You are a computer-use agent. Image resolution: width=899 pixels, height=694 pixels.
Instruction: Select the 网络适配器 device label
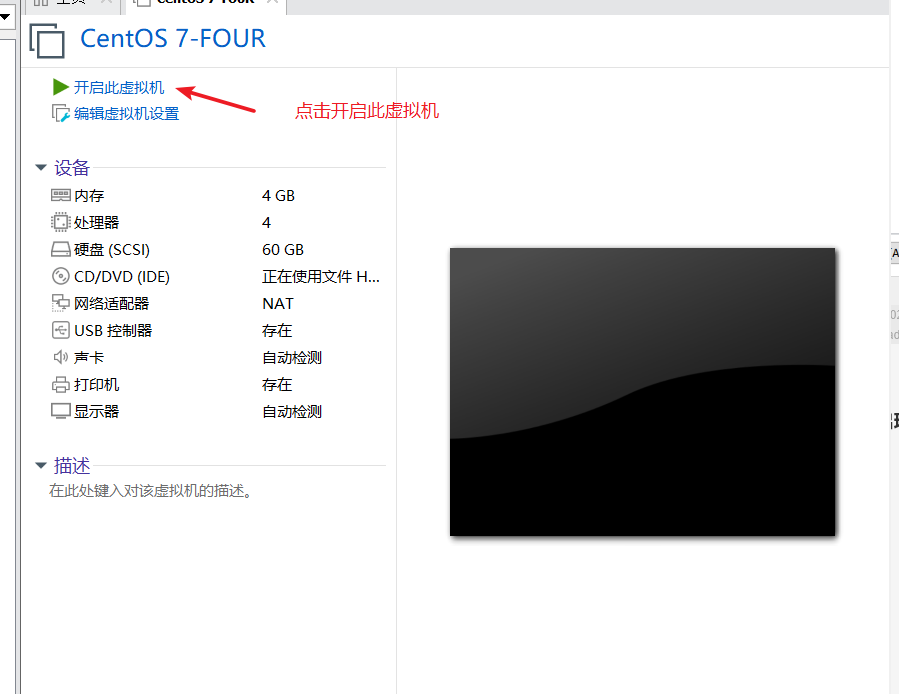pos(111,303)
